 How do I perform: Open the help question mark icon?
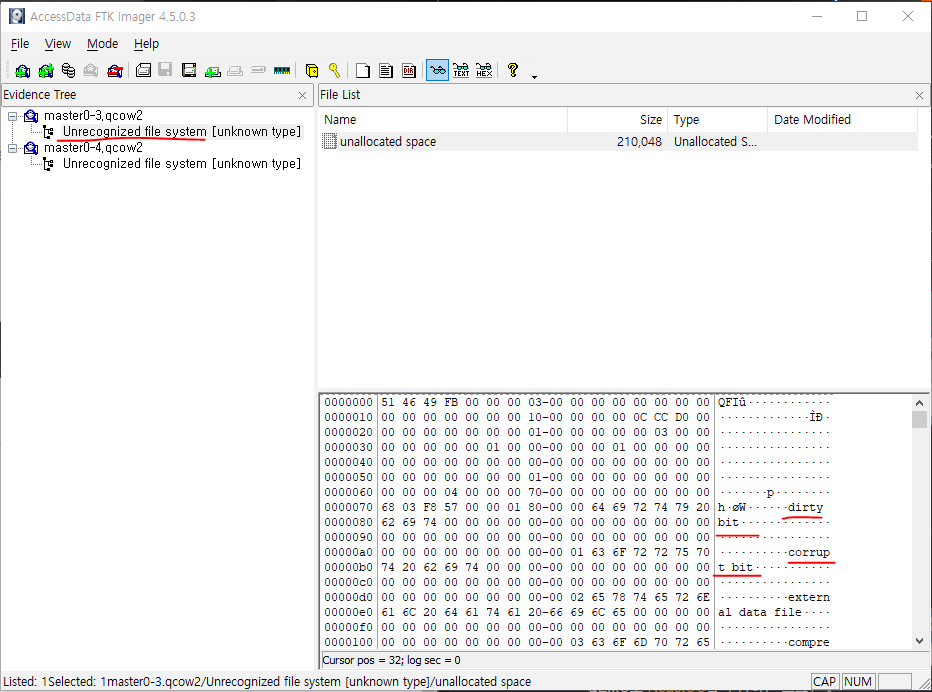pos(513,70)
